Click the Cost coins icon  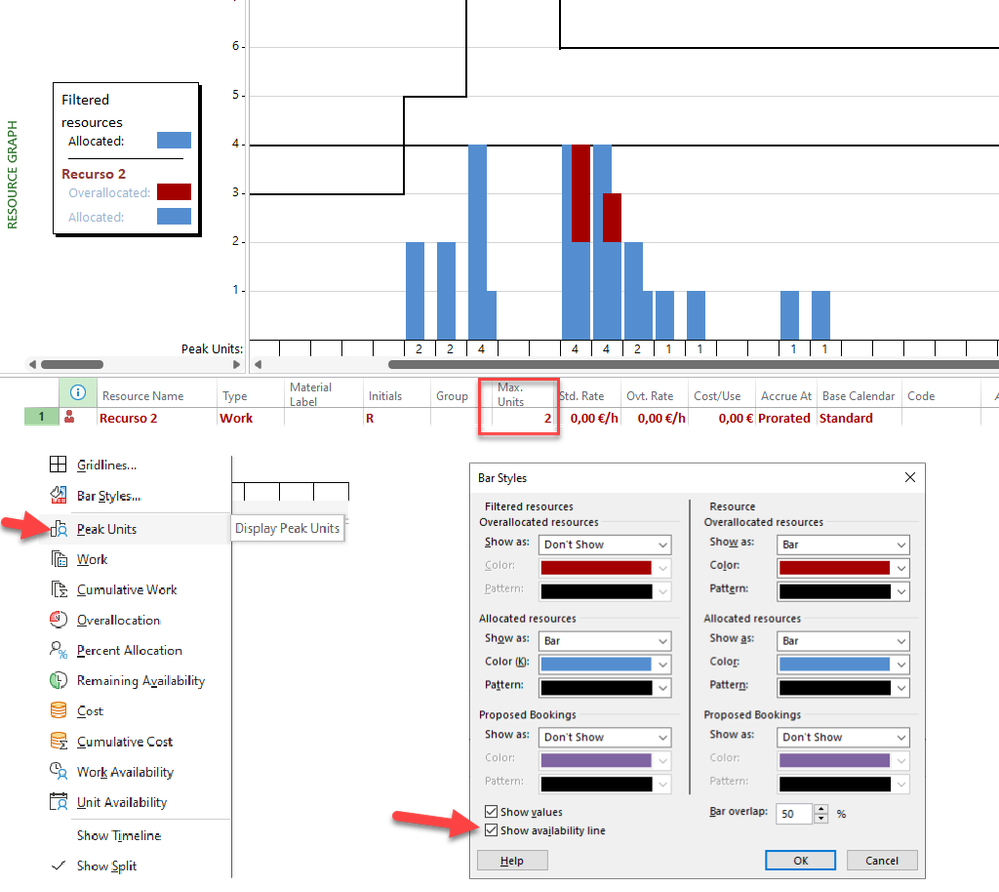pos(59,710)
